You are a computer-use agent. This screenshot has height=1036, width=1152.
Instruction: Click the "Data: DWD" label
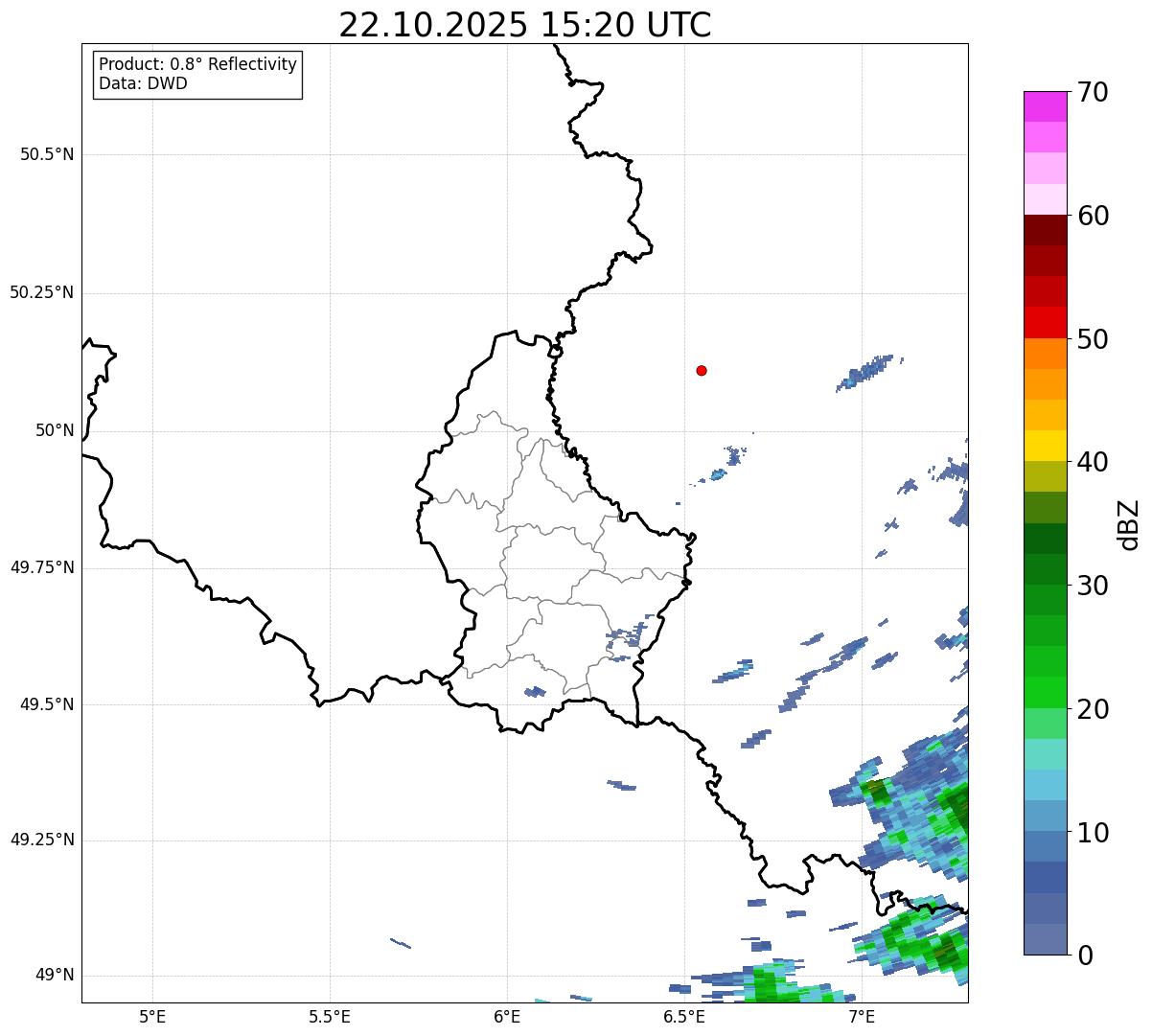[x=143, y=83]
